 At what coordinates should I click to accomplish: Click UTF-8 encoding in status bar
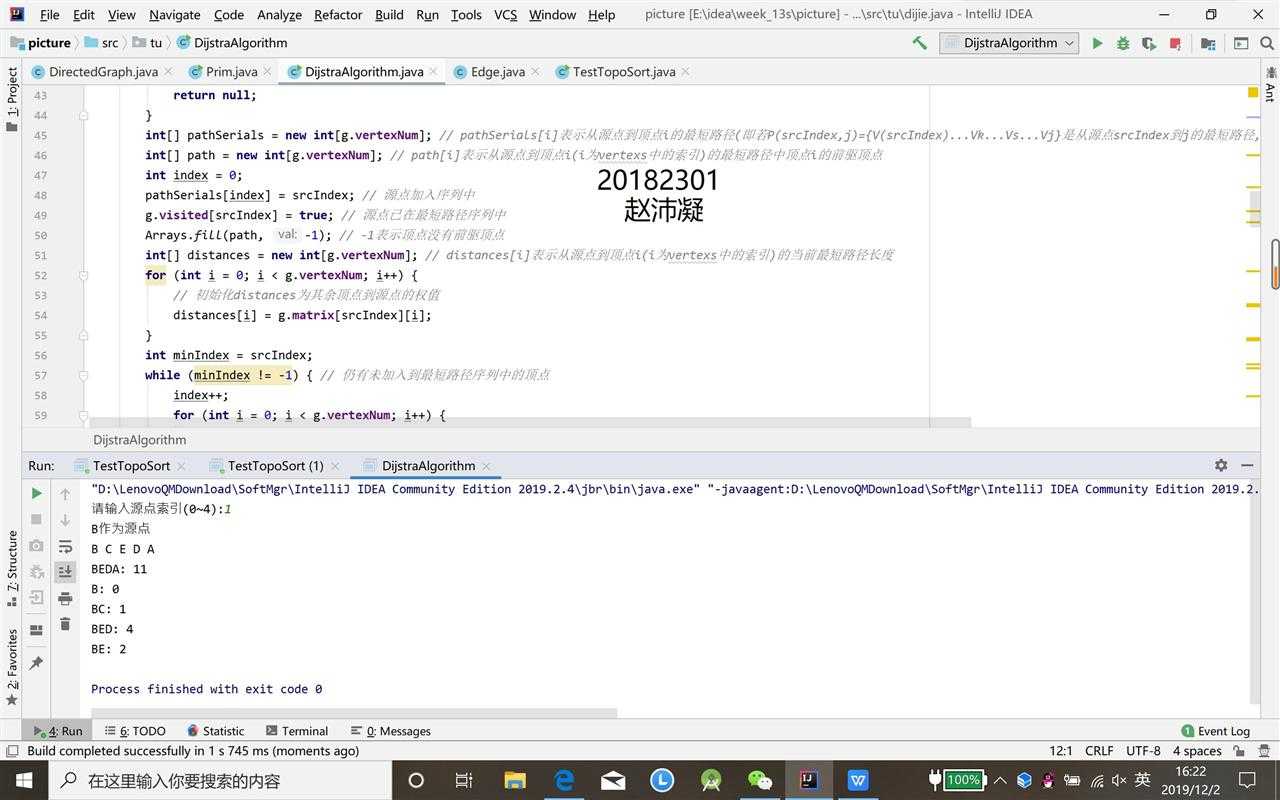(x=1143, y=751)
